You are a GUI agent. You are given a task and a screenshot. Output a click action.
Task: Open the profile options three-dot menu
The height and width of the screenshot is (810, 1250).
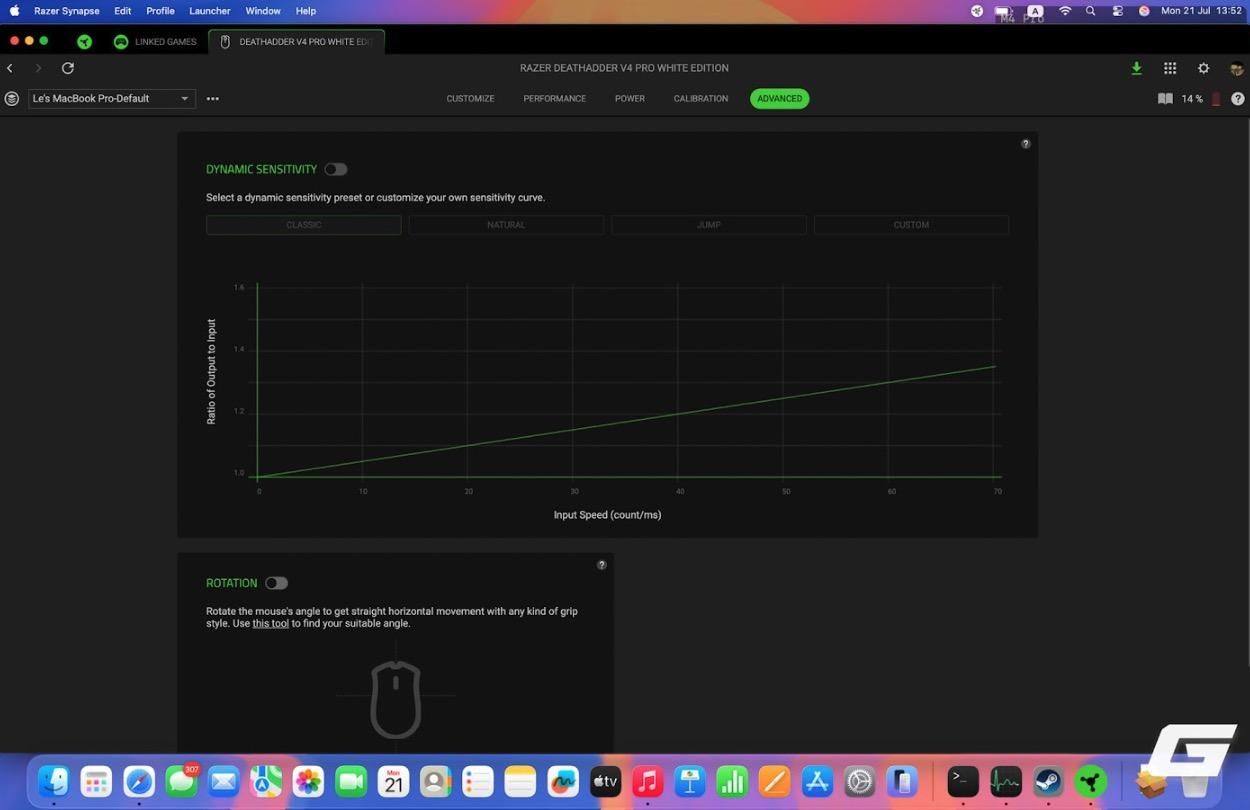click(x=212, y=98)
